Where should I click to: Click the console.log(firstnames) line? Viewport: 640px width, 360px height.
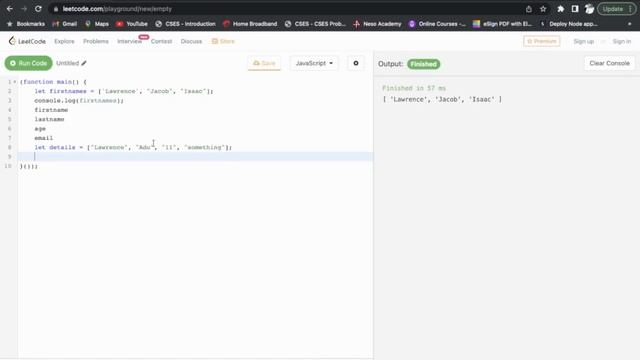(79, 100)
